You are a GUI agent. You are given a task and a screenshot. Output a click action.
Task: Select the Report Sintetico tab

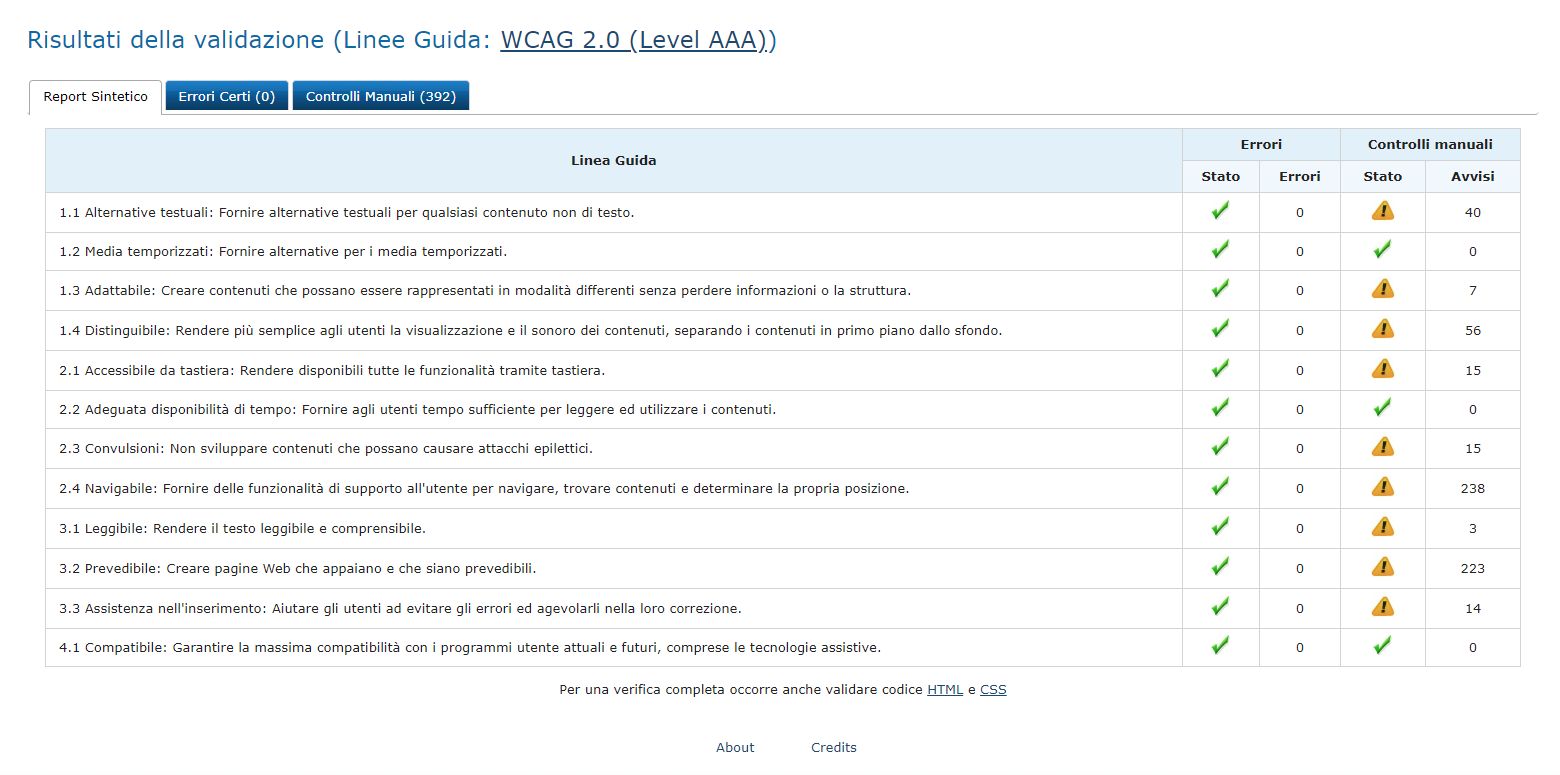[95, 97]
